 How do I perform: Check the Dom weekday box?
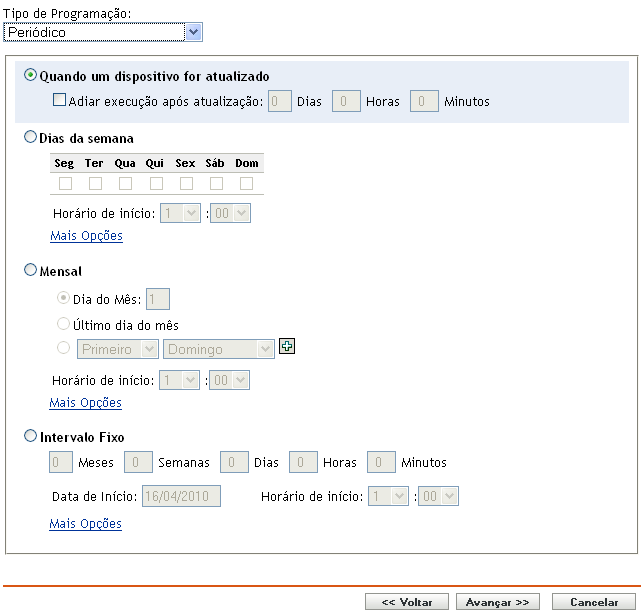(246, 183)
